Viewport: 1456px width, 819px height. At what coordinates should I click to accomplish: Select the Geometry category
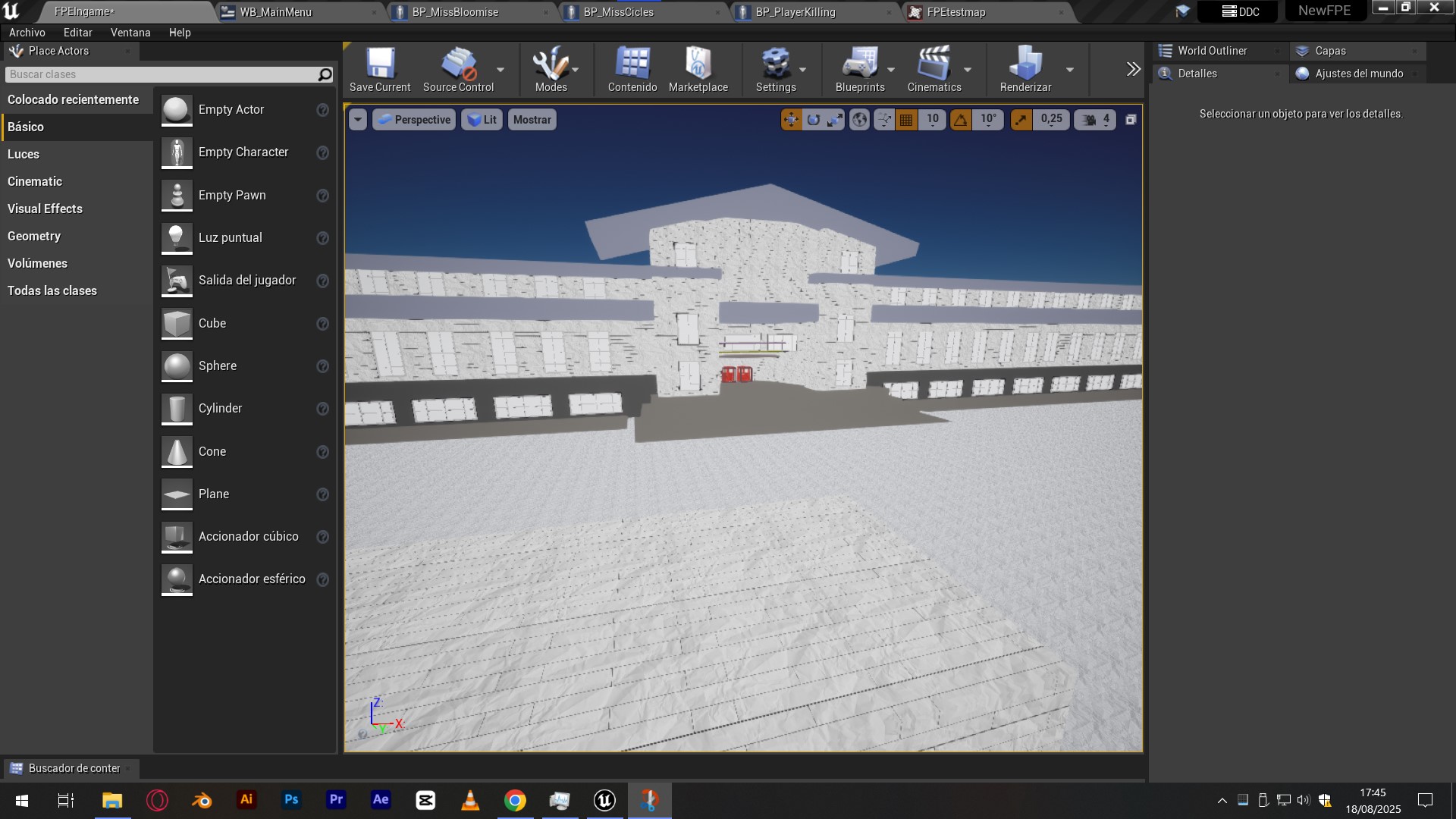coord(34,236)
